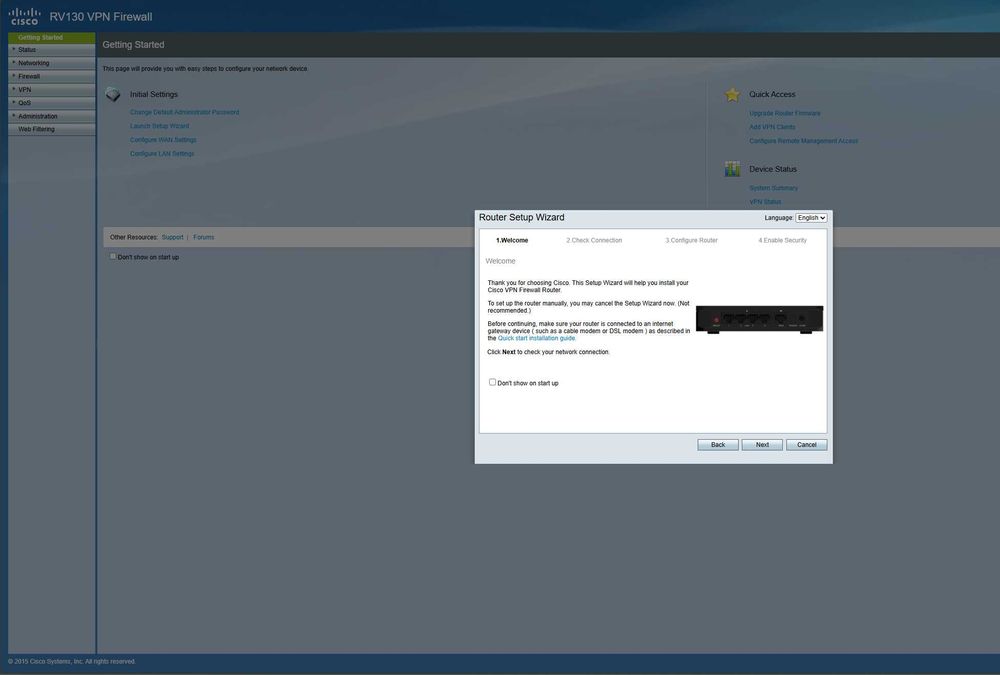Select Getting Started in the sidebar
Image resolution: width=1000 pixels, height=675 pixels.
pos(52,38)
